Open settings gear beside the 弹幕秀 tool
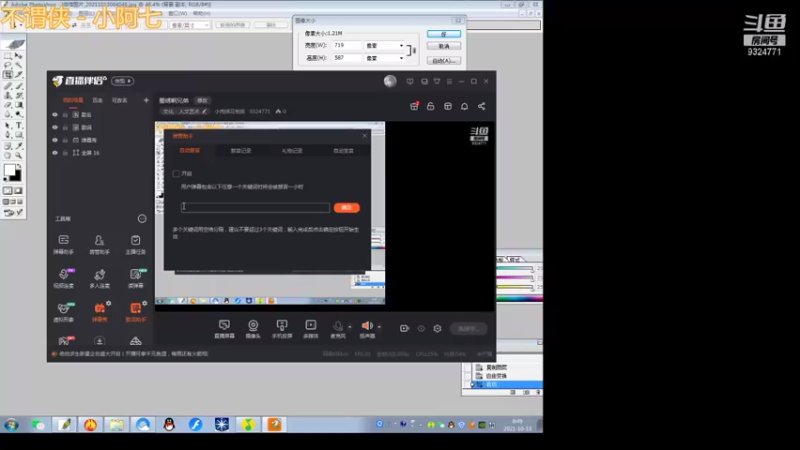The image size is (800, 450). click(x=109, y=303)
